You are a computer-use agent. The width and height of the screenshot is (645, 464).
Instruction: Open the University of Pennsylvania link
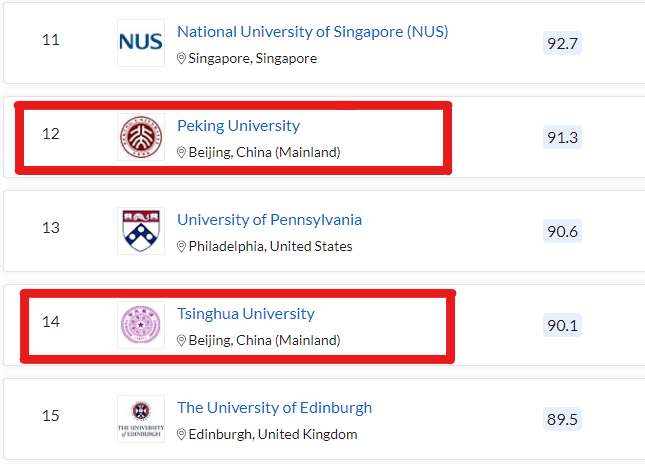click(x=269, y=220)
